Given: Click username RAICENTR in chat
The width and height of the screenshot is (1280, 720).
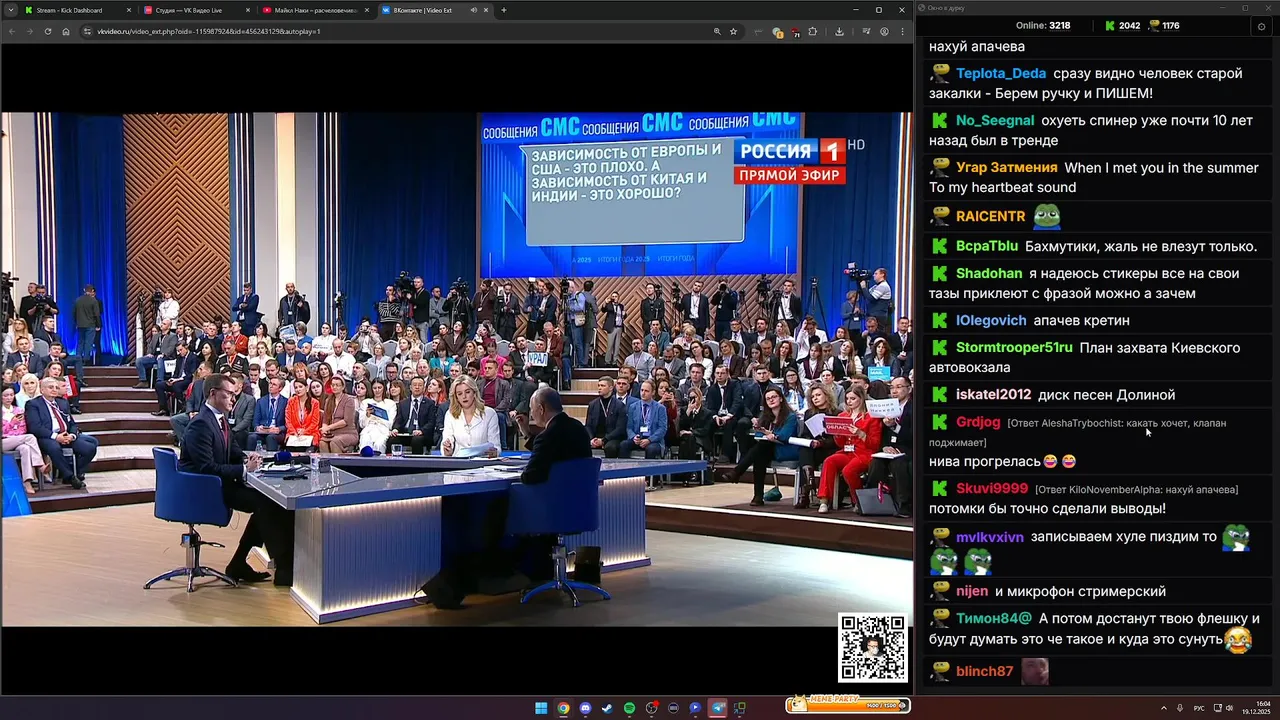Looking at the screenshot, I should pyautogui.click(x=990, y=216).
